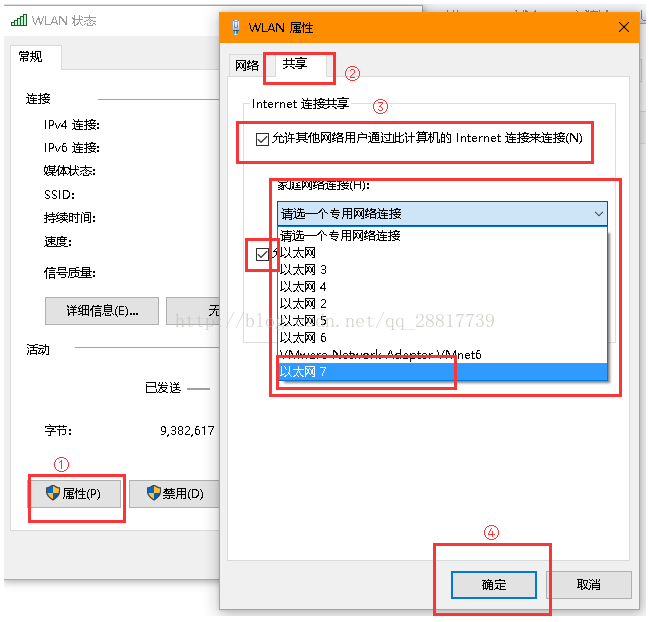
Task: Switch to the 共享 tab
Action: tap(294, 64)
